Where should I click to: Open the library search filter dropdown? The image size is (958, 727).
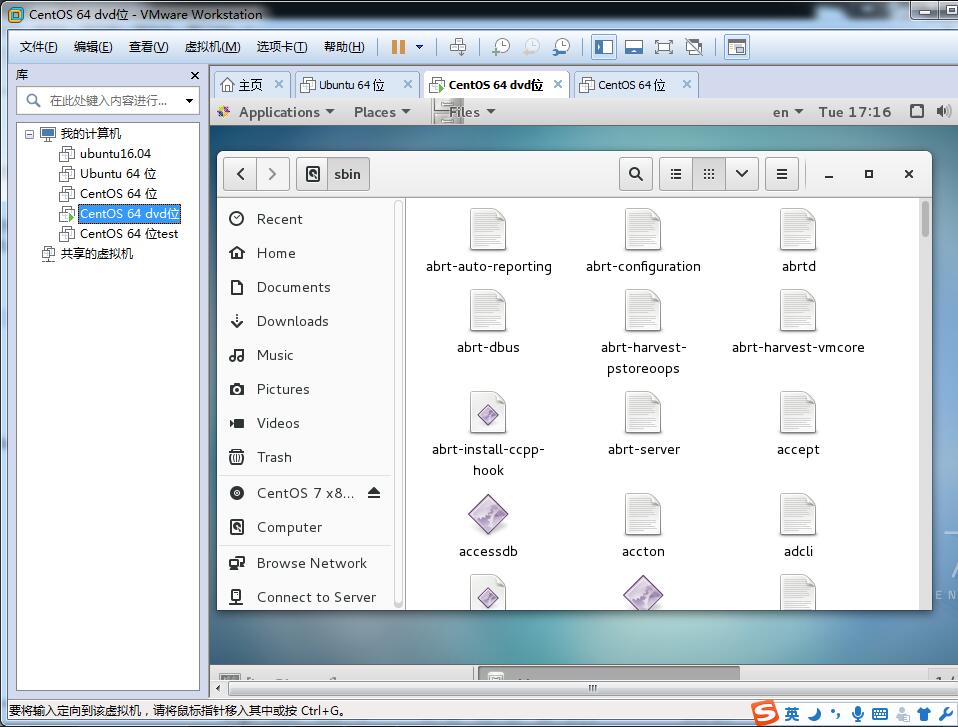coord(189,101)
